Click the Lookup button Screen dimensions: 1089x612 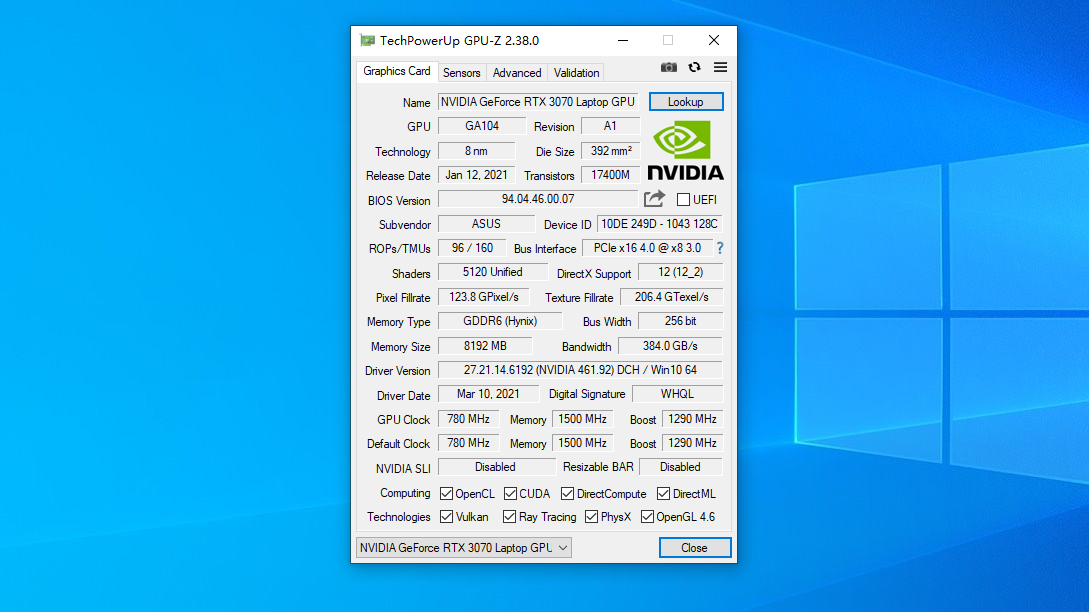coord(686,102)
